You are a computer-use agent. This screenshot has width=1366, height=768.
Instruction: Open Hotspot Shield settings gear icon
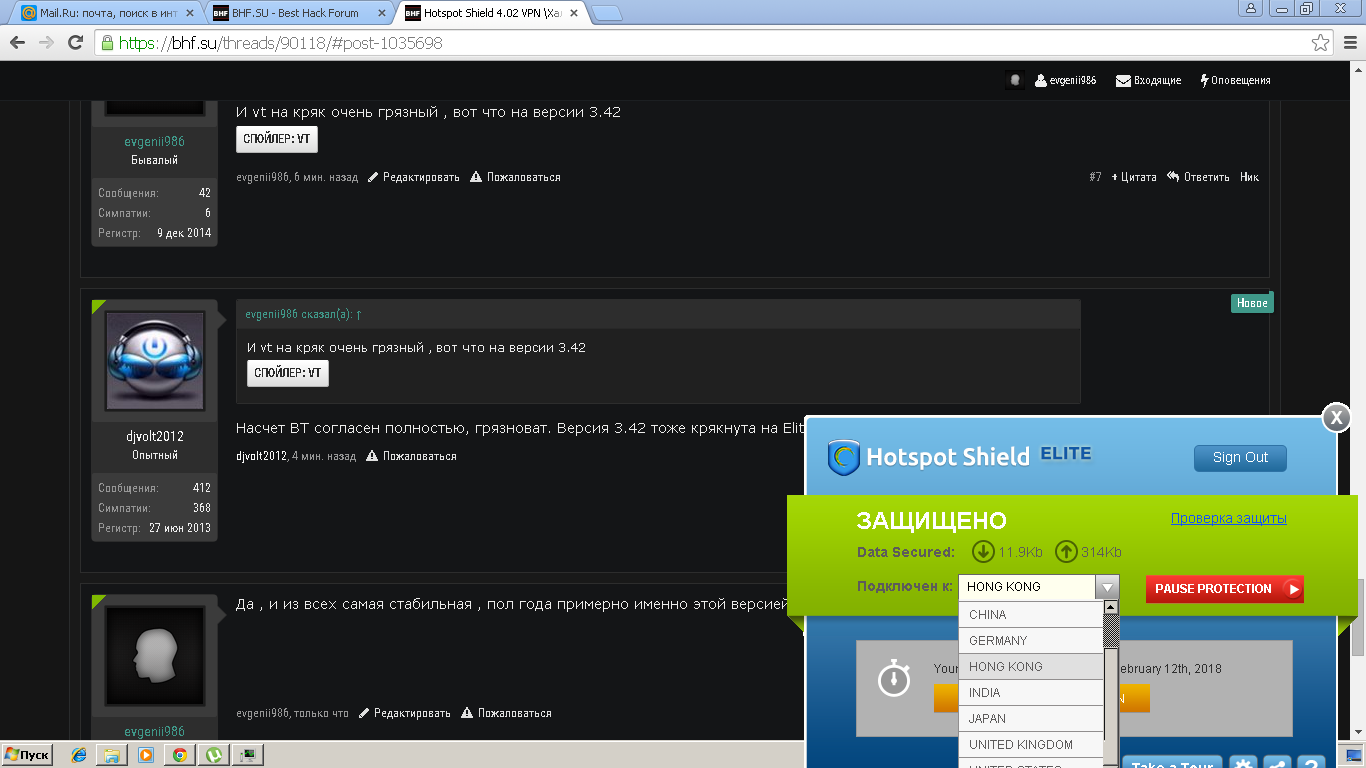1243,762
